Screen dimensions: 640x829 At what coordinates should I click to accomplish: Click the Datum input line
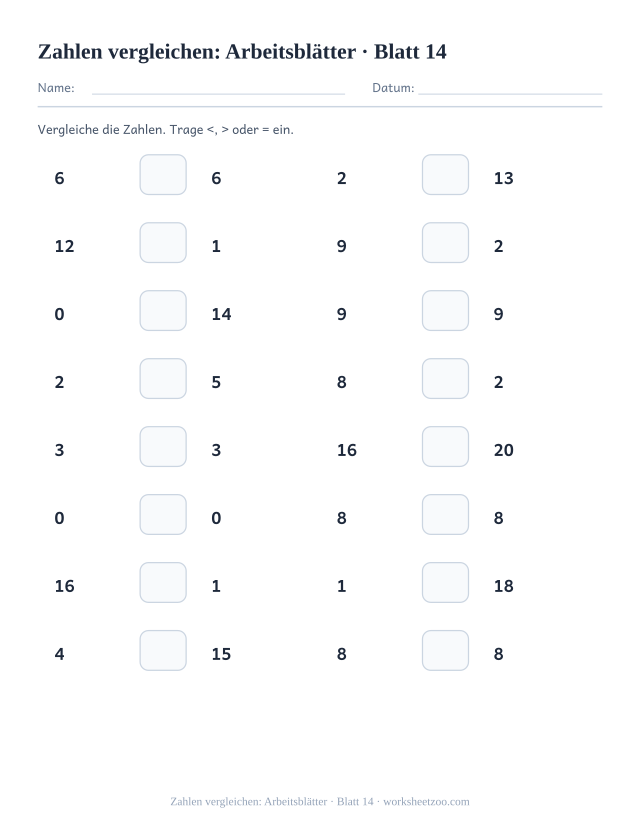coord(510,93)
